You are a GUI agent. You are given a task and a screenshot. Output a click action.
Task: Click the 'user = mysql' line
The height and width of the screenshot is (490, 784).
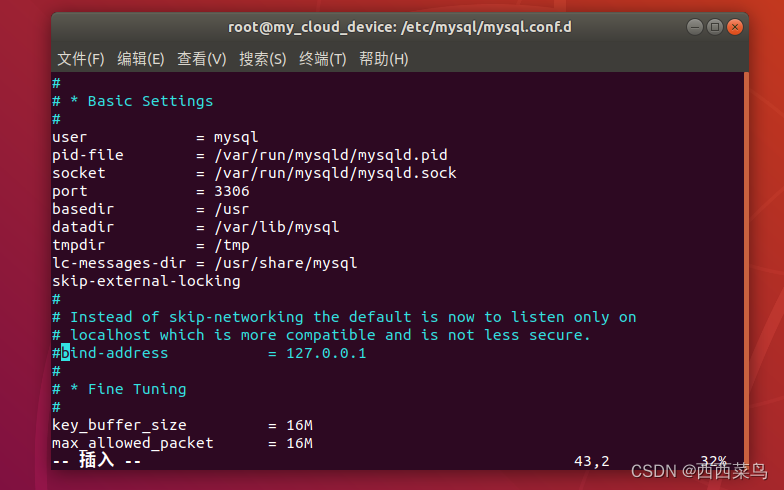coord(155,137)
